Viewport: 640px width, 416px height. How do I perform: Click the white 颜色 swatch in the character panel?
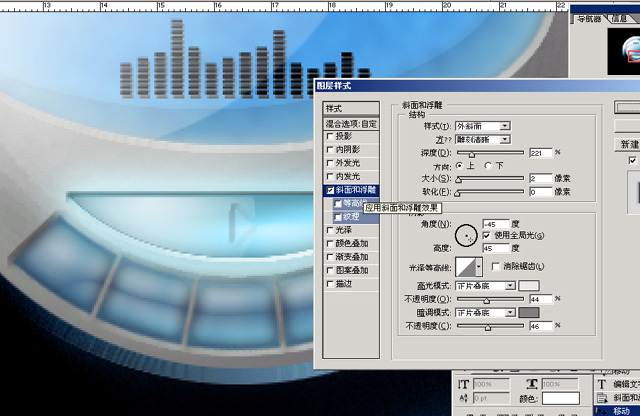(x=561, y=398)
